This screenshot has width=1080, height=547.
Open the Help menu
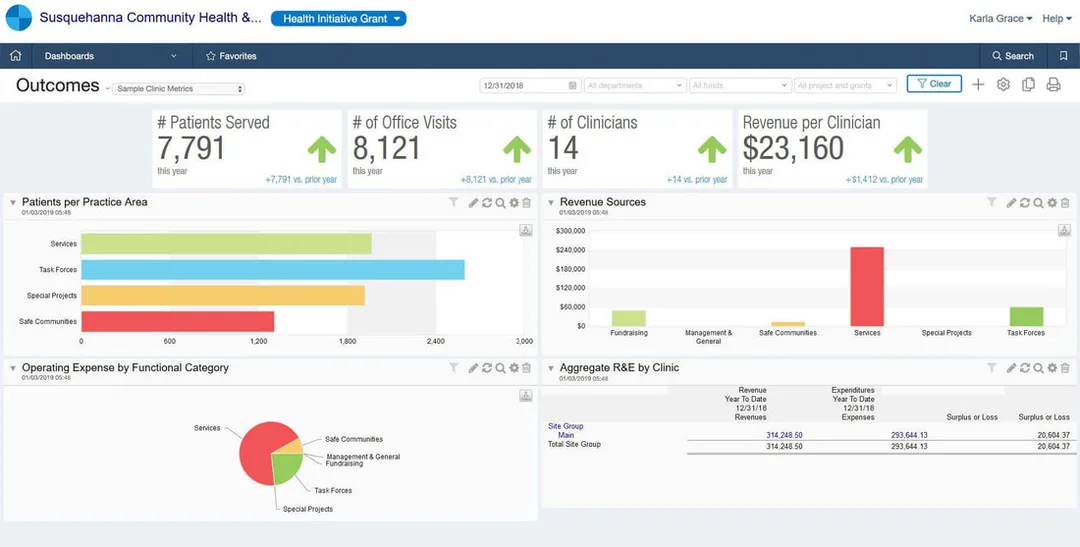point(1057,19)
